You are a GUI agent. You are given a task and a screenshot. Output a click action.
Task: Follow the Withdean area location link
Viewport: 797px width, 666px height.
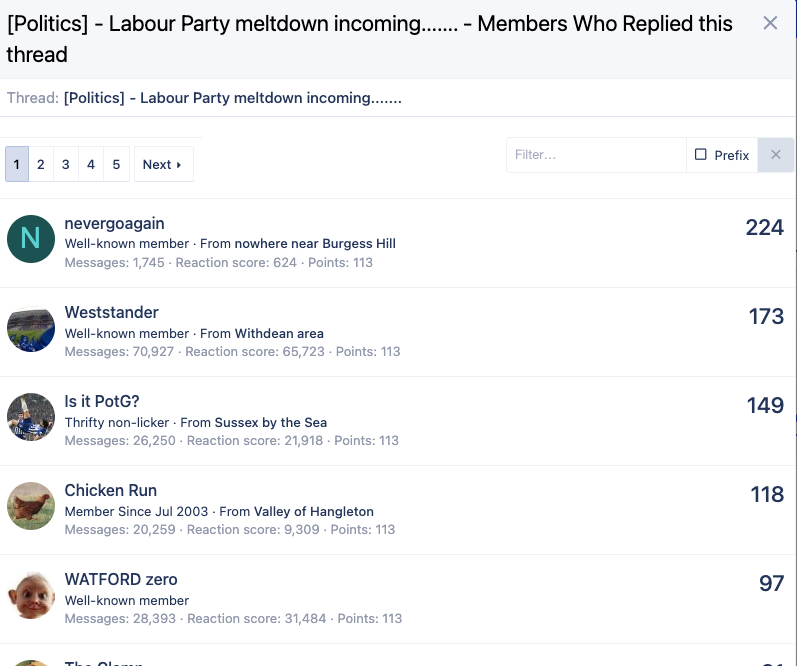[x=279, y=334]
